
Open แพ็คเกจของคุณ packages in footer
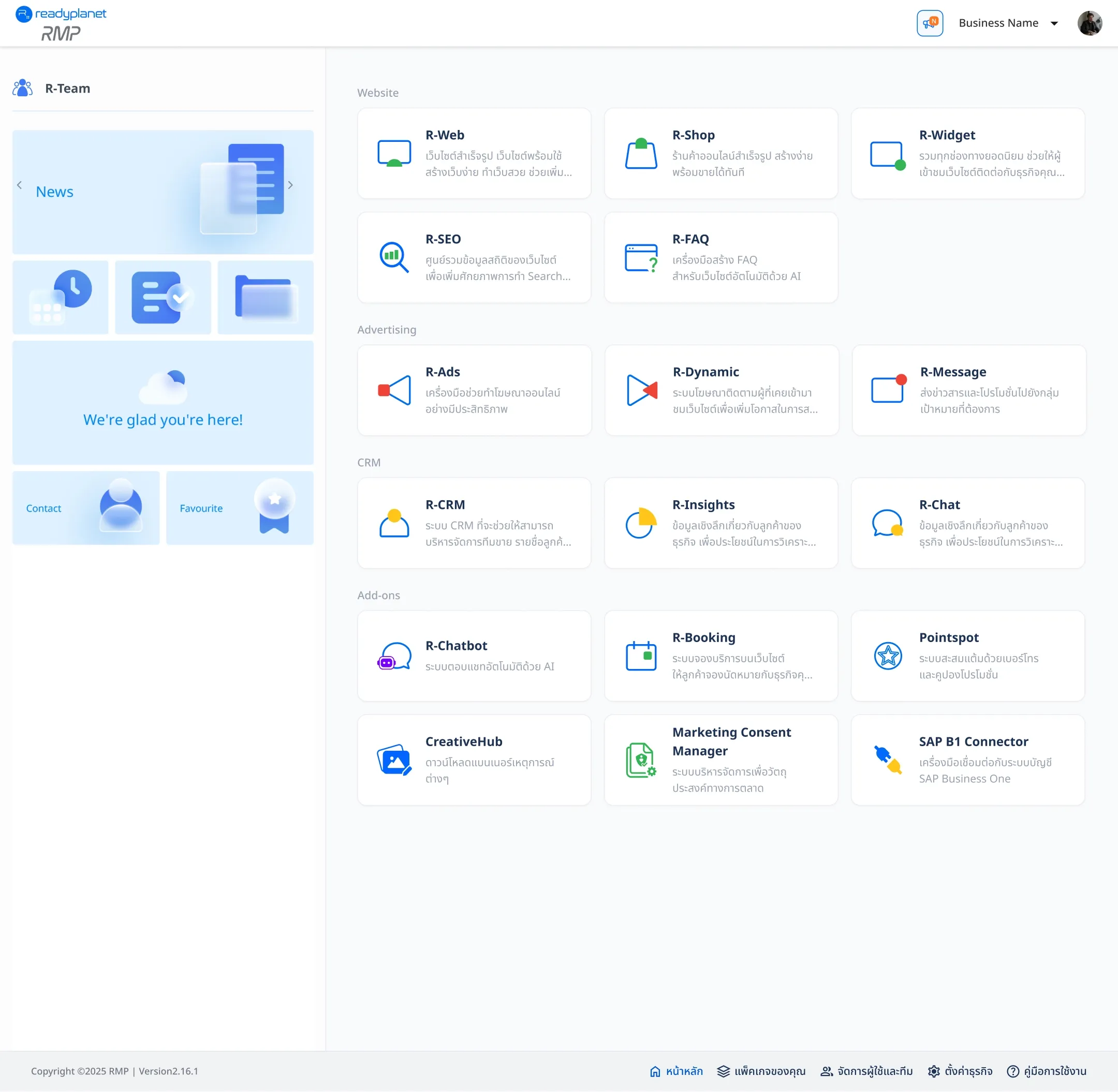point(761,1071)
